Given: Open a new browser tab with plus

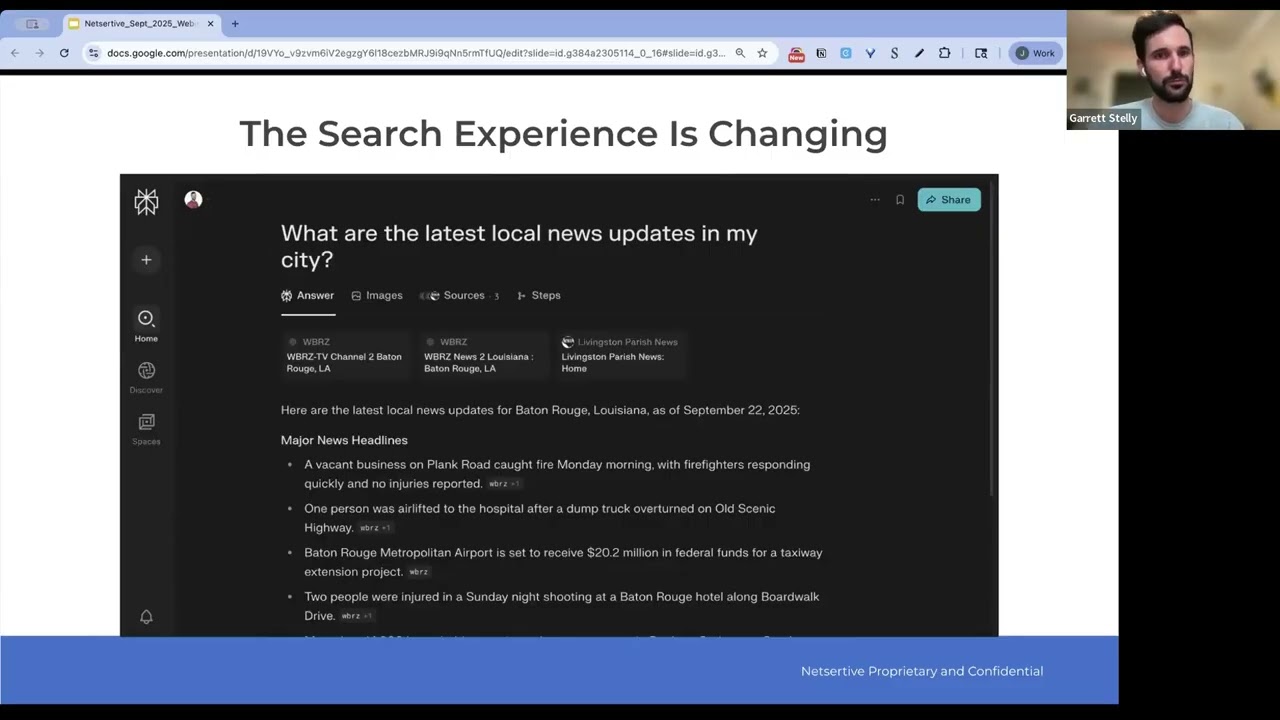Looking at the screenshot, I should (x=235, y=23).
